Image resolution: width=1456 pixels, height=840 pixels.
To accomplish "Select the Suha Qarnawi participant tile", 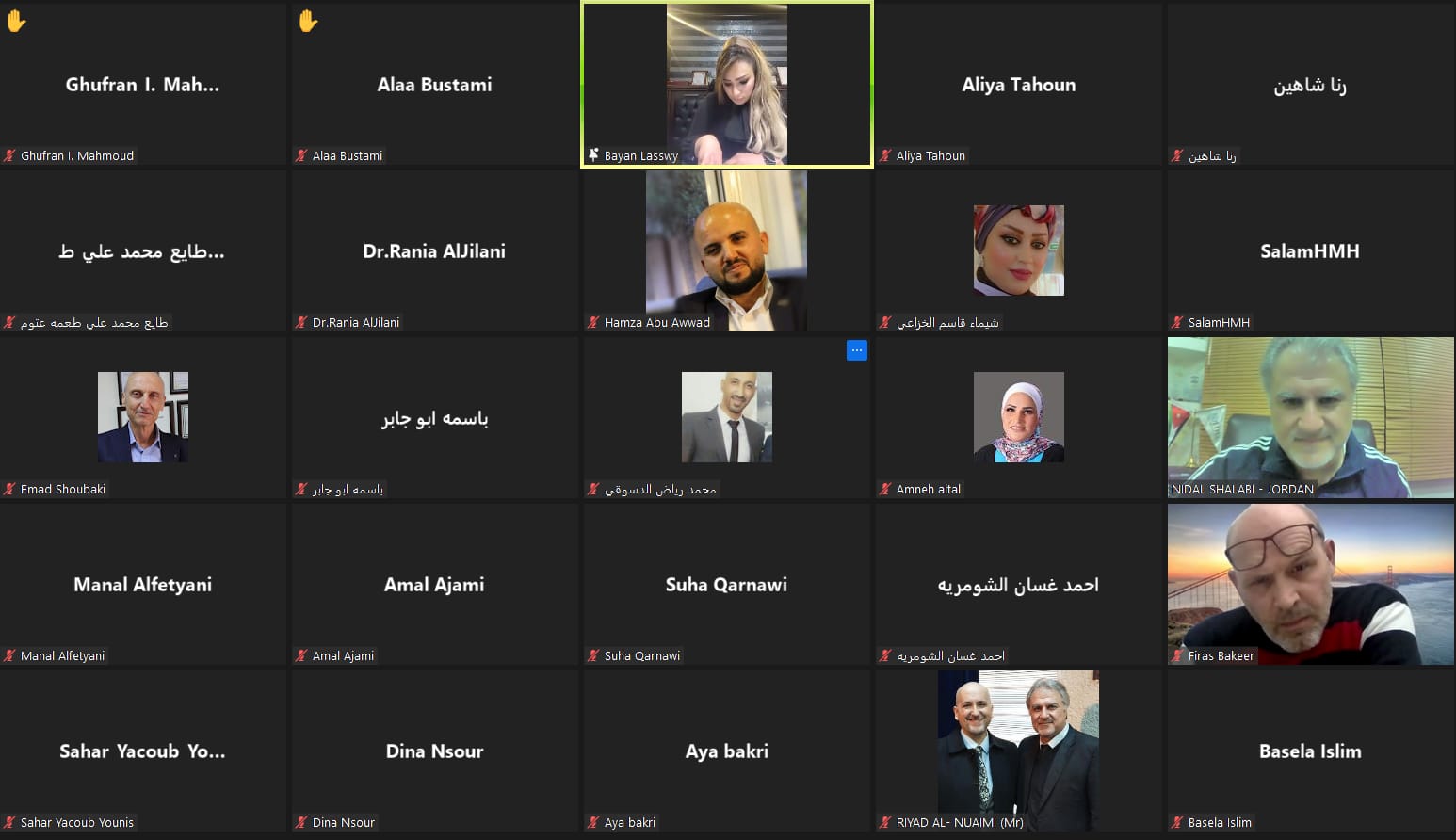I will tap(726, 584).
